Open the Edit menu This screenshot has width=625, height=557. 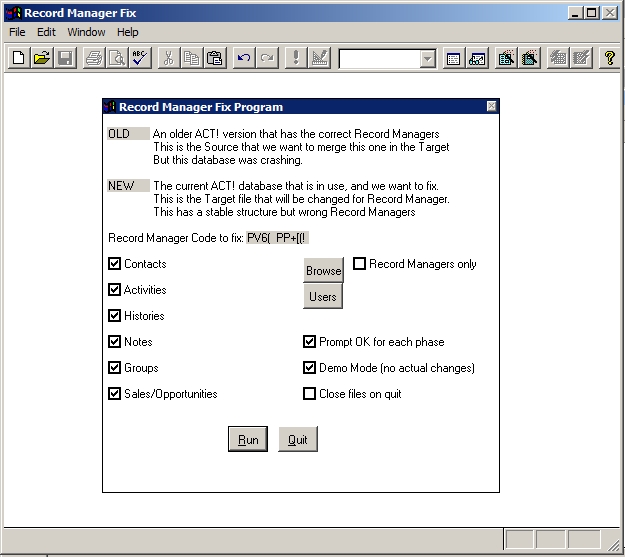pyautogui.click(x=46, y=32)
